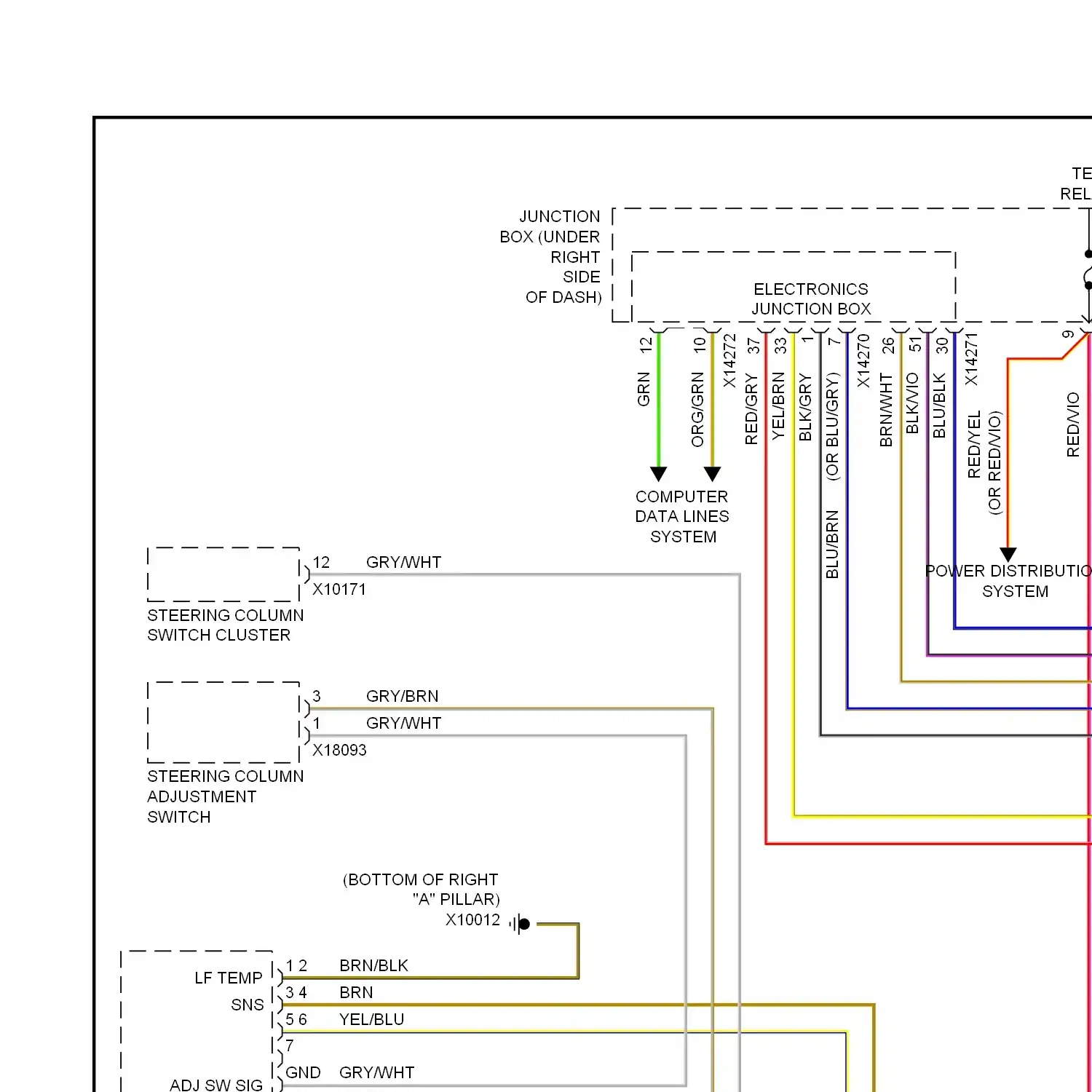Viewport: 1092px width, 1092px height.
Task: Click the (OR BLU/GRY) alternate wire label
Action: tap(832, 427)
